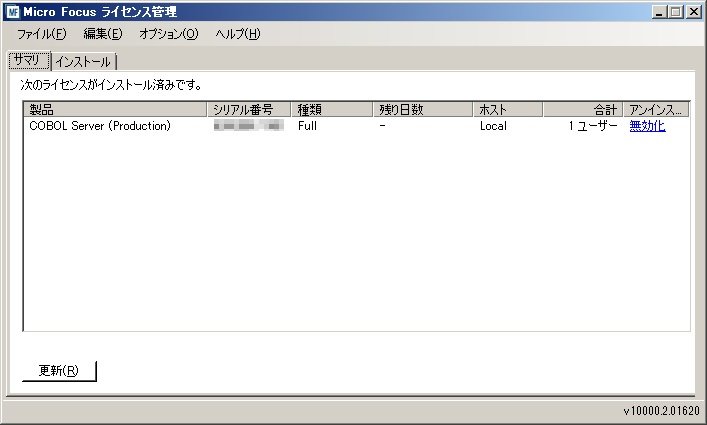Click the Local host cell
Image resolution: width=707 pixels, height=425 pixels.
(x=493, y=126)
